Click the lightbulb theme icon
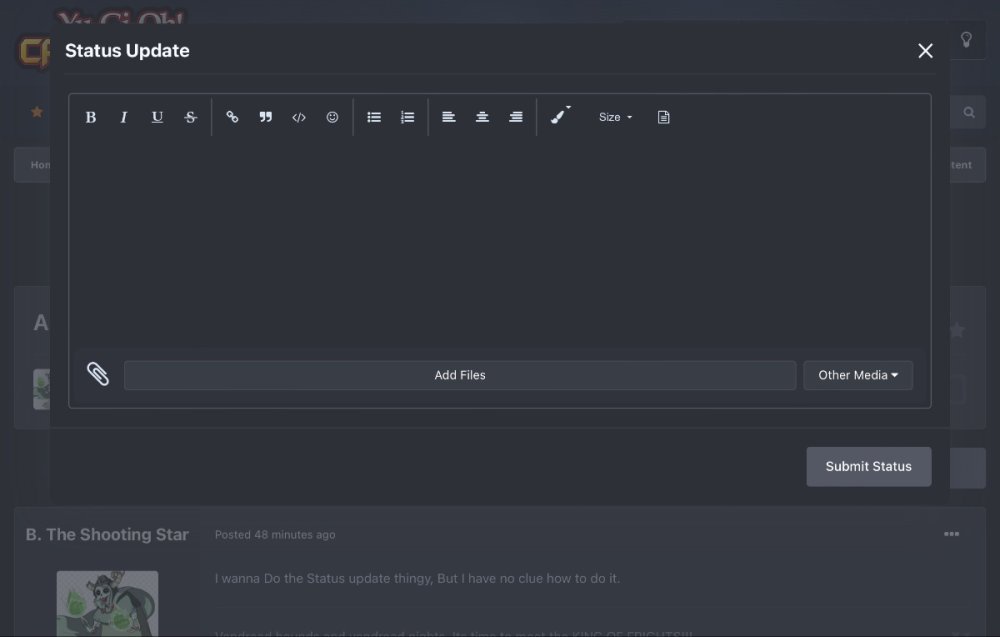The width and height of the screenshot is (1000, 637). pos(966,40)
